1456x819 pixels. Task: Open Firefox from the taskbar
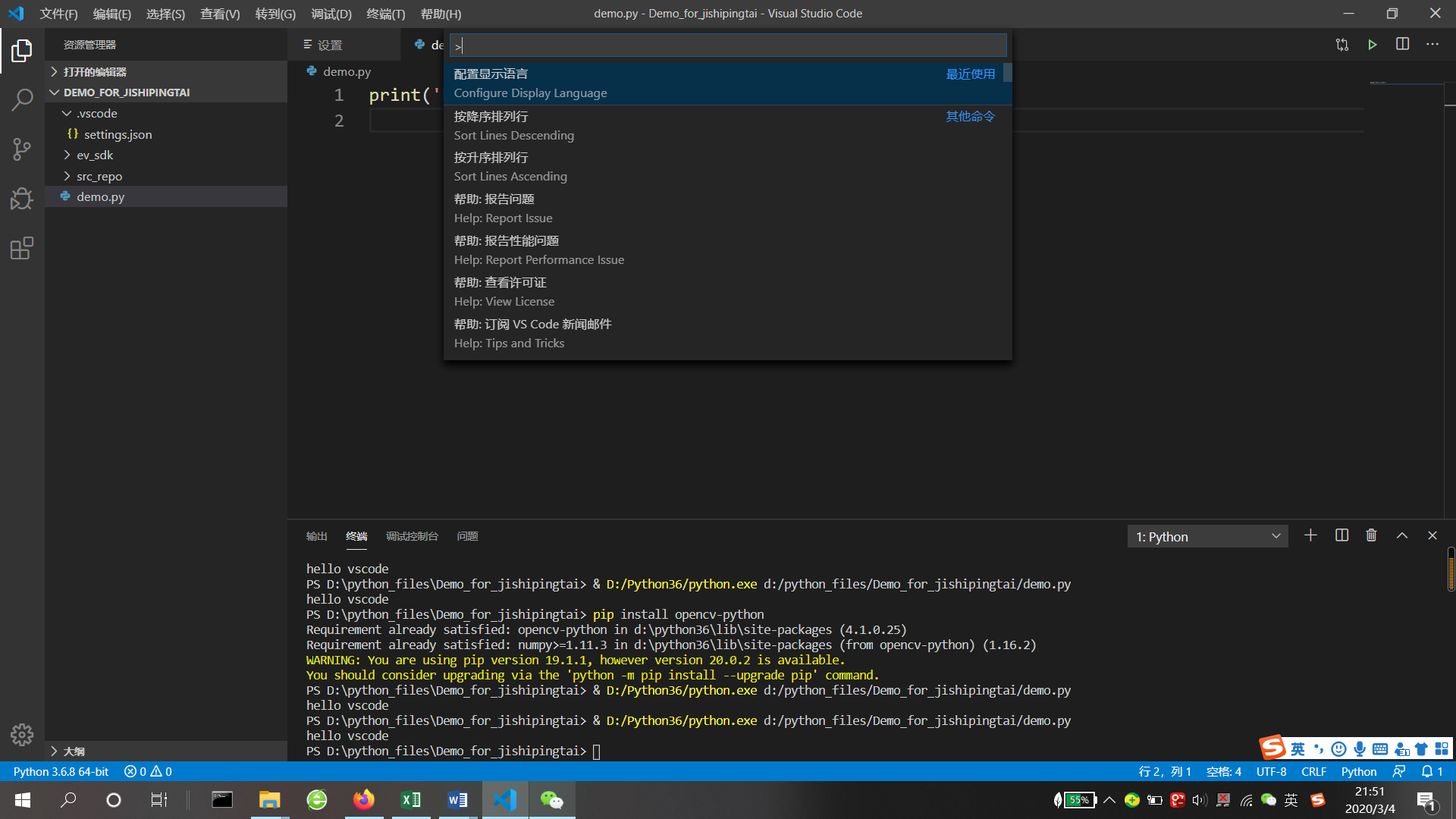tap(364, 800)
